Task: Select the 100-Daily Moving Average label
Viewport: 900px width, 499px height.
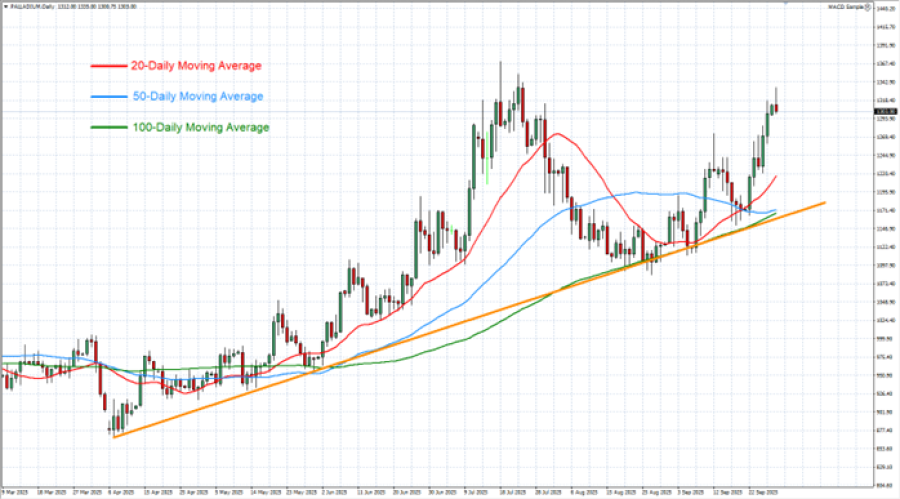Action: point(200,128)
